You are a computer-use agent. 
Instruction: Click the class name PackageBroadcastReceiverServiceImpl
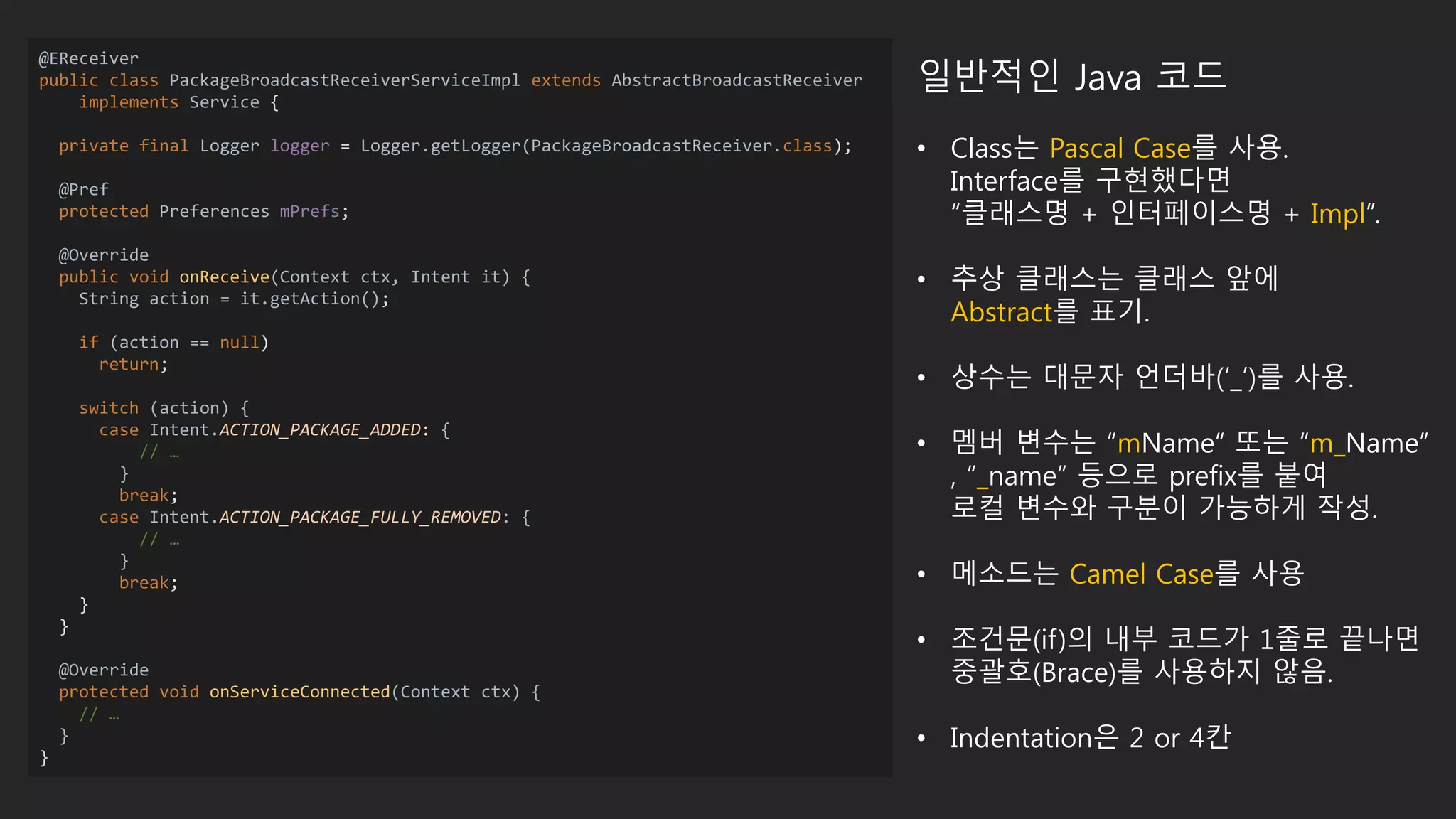345,80
